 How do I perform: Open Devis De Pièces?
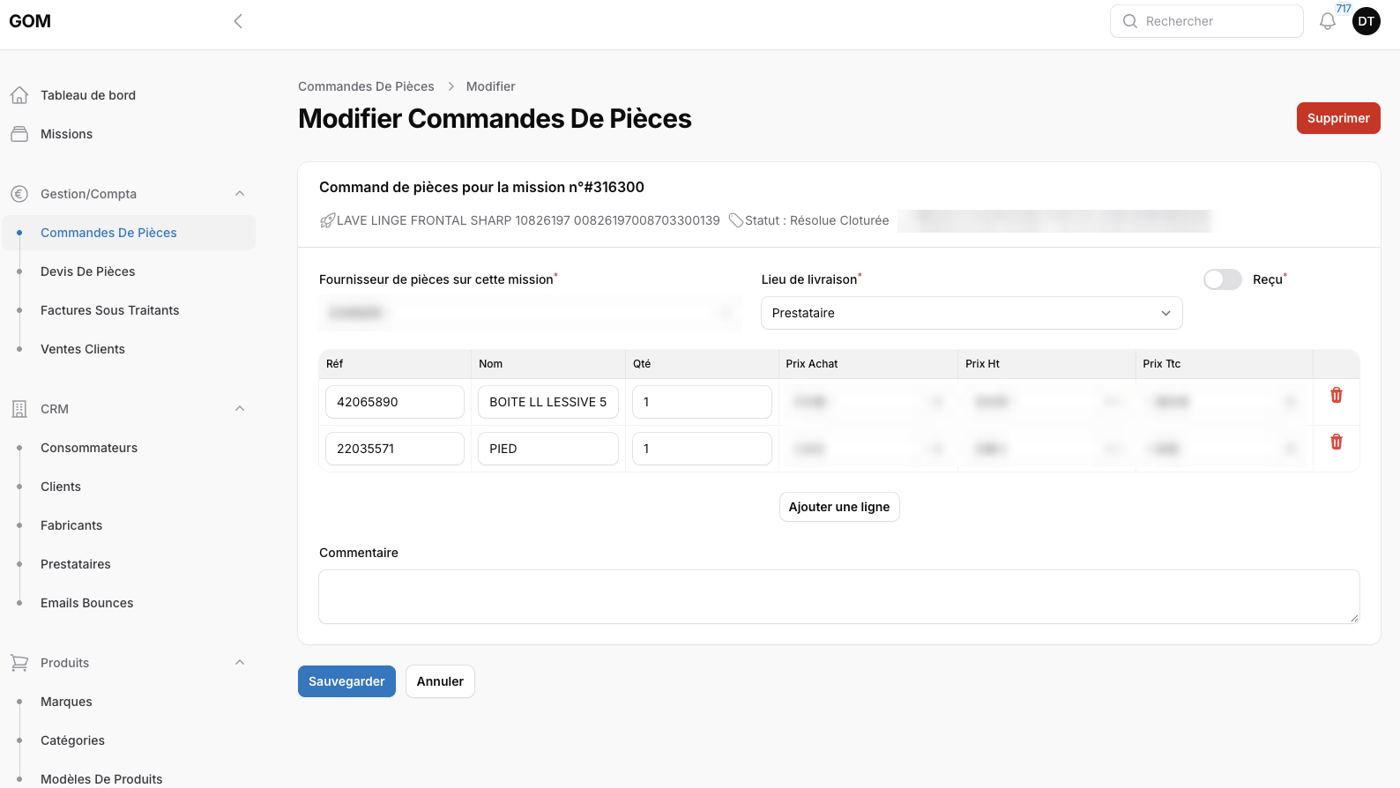pos(87,272)
